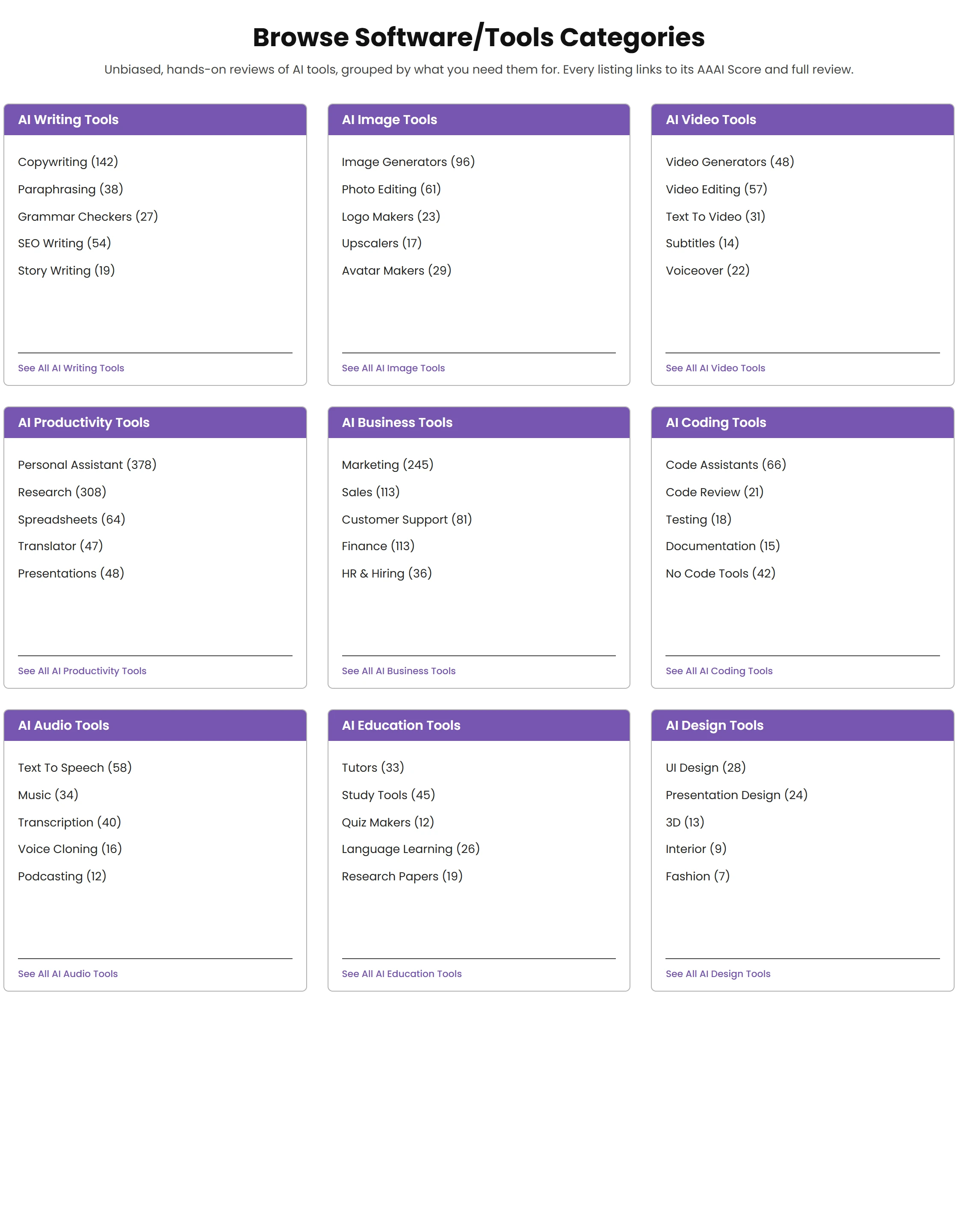Open Text To Speech (58)
Screen dimensions: 958x1232
click(74, 768)
